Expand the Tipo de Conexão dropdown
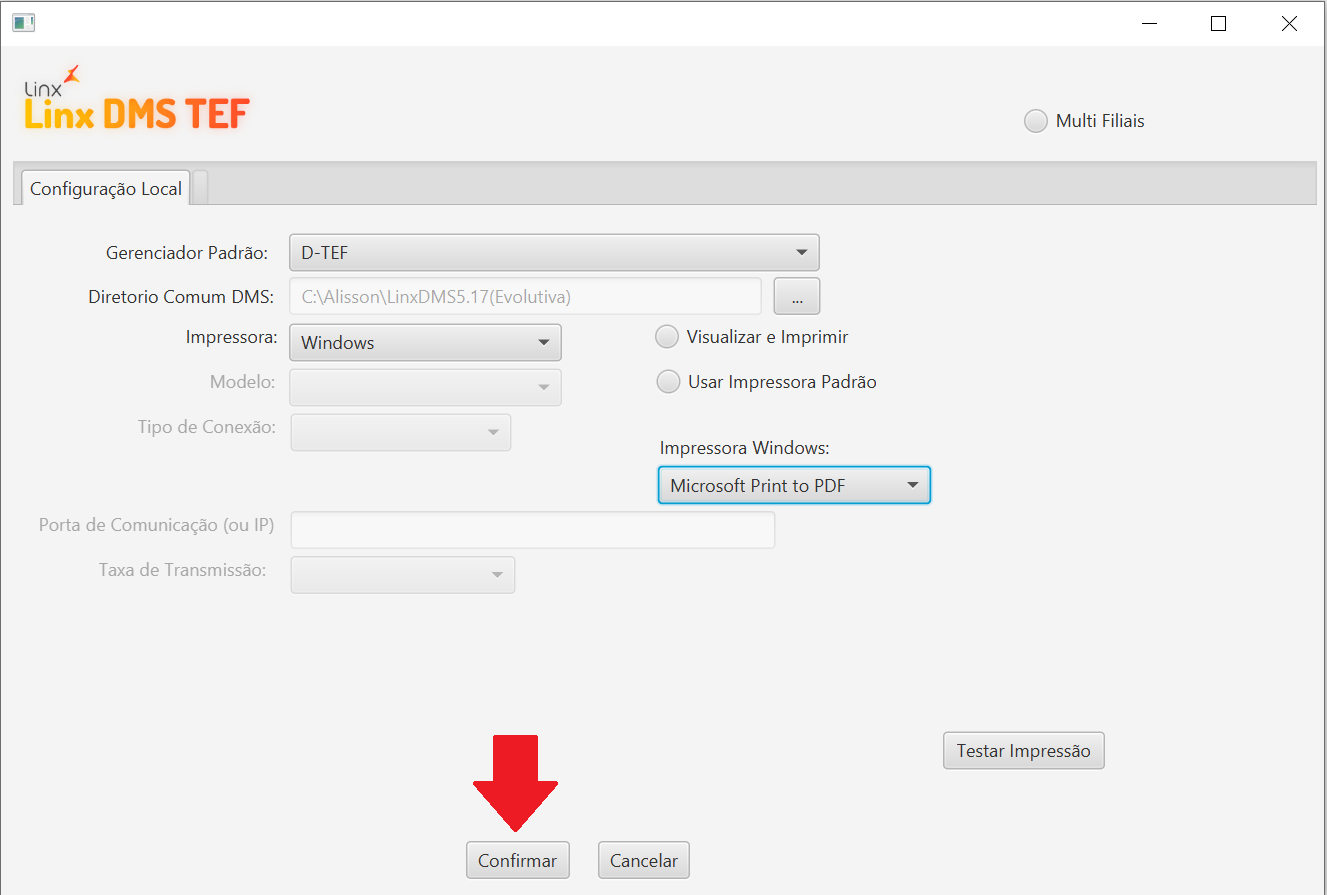This screenshot has width=1327, height=895. click(401, 432)
